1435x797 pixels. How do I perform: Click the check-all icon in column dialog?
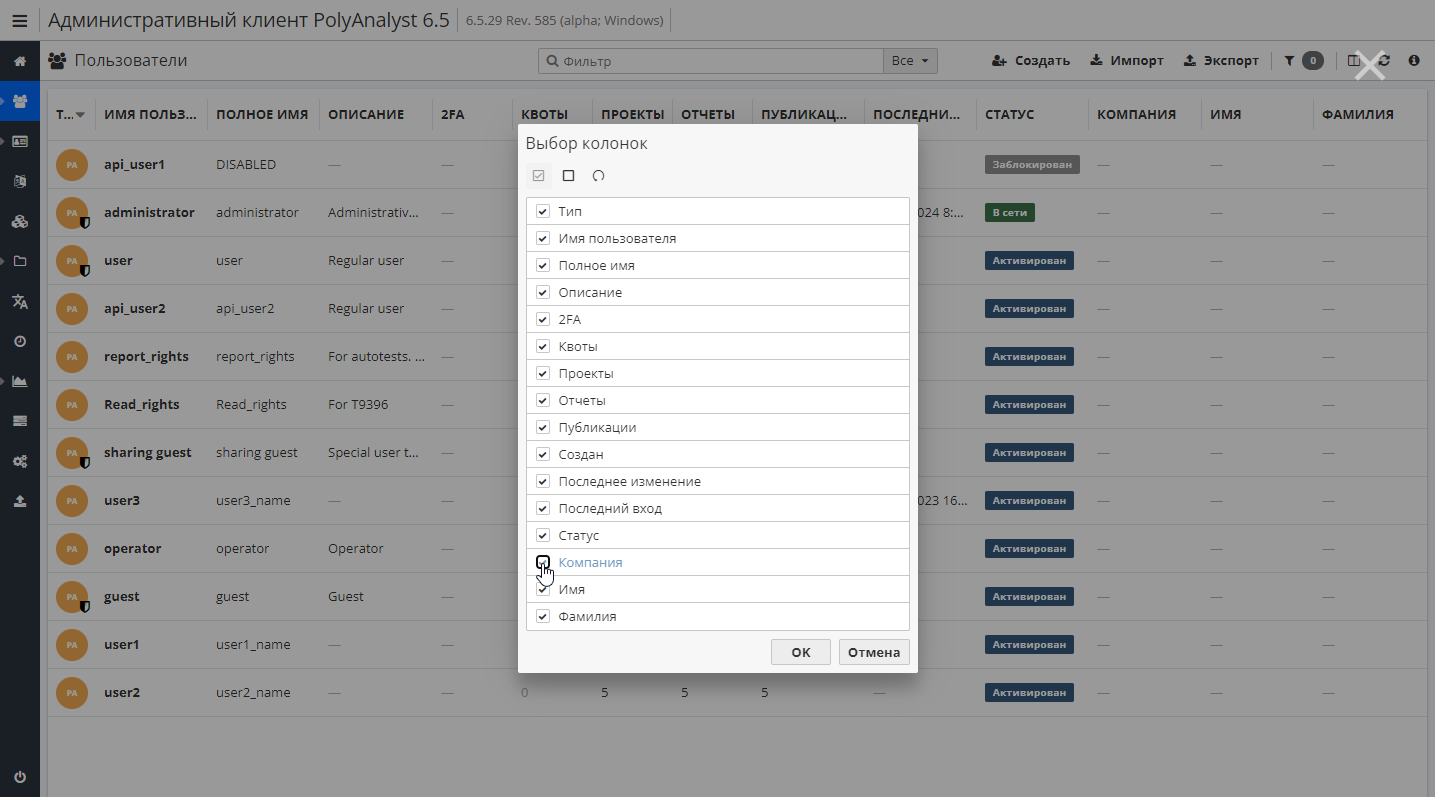539,176
